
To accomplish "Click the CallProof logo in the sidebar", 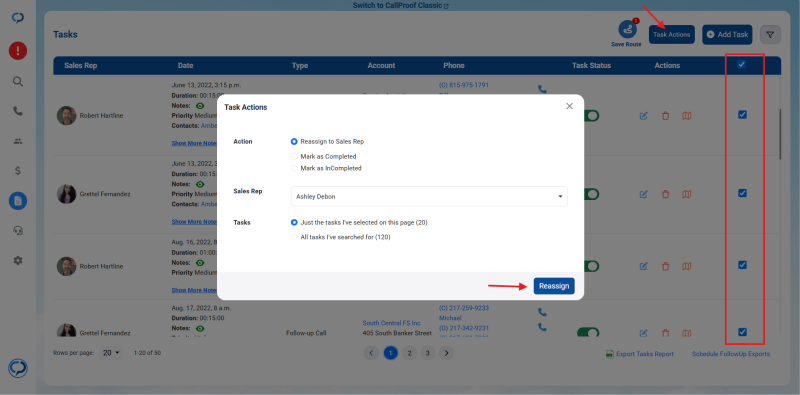I will 18,18.
